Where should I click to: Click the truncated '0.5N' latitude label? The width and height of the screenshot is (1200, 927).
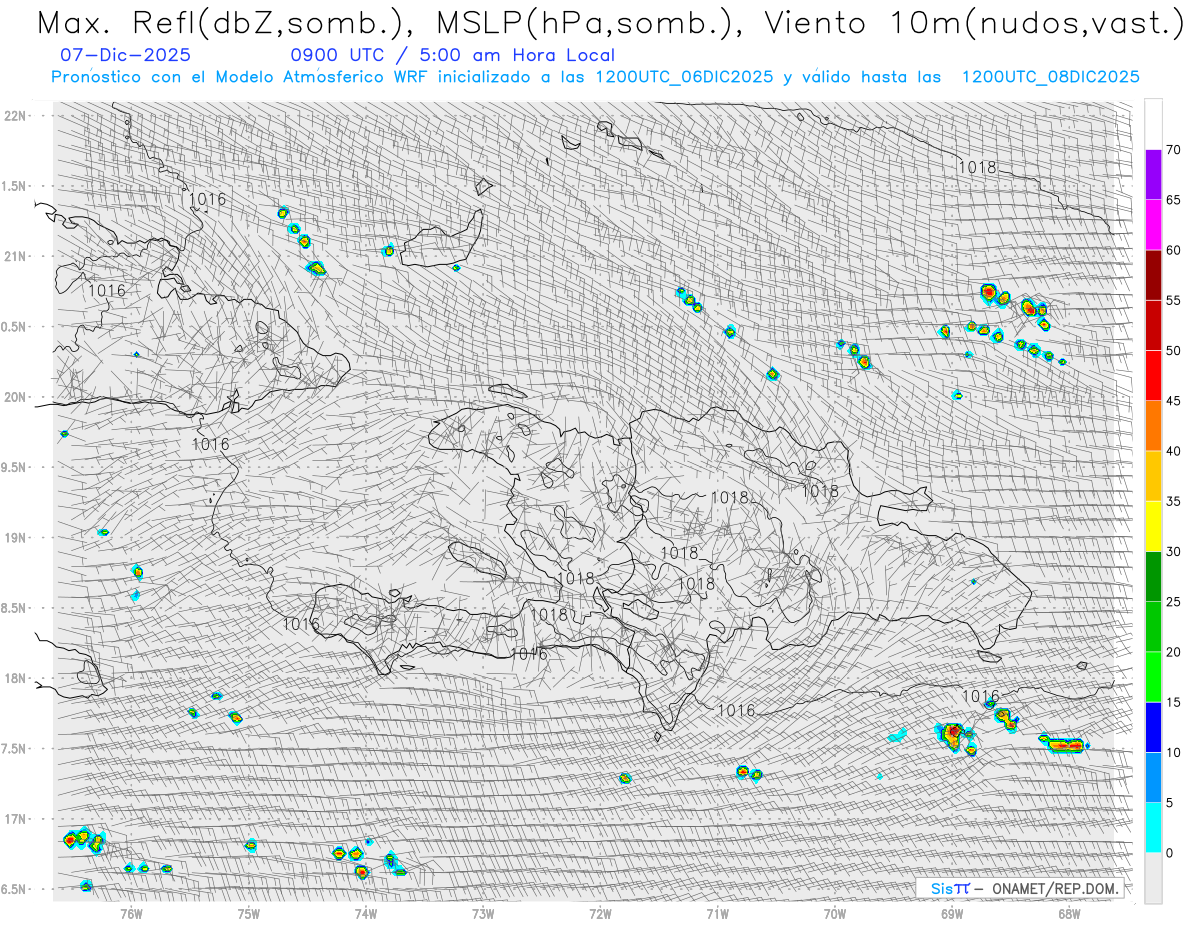[x=15, y=327]
